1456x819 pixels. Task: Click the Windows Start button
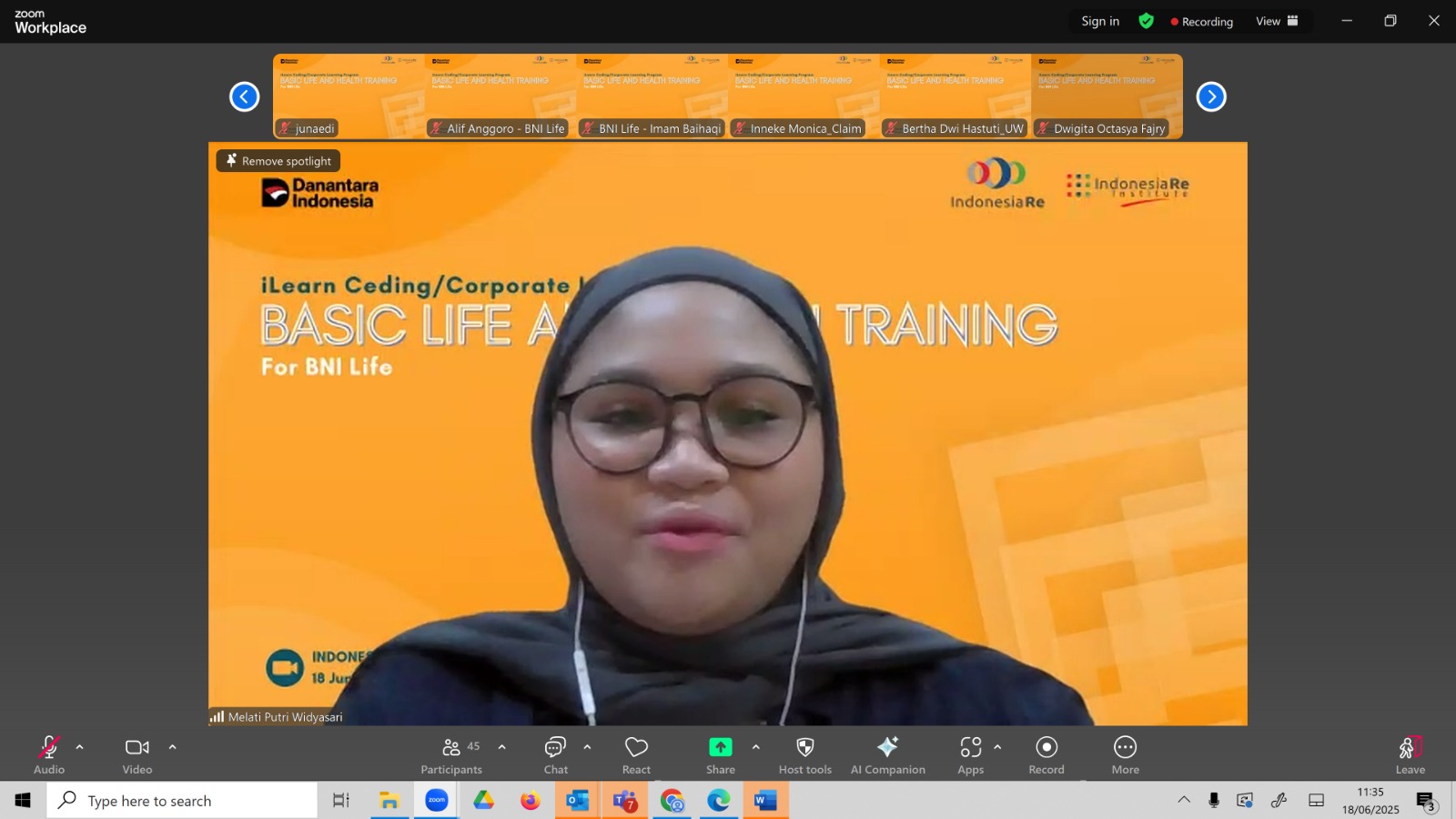point(23,801)
